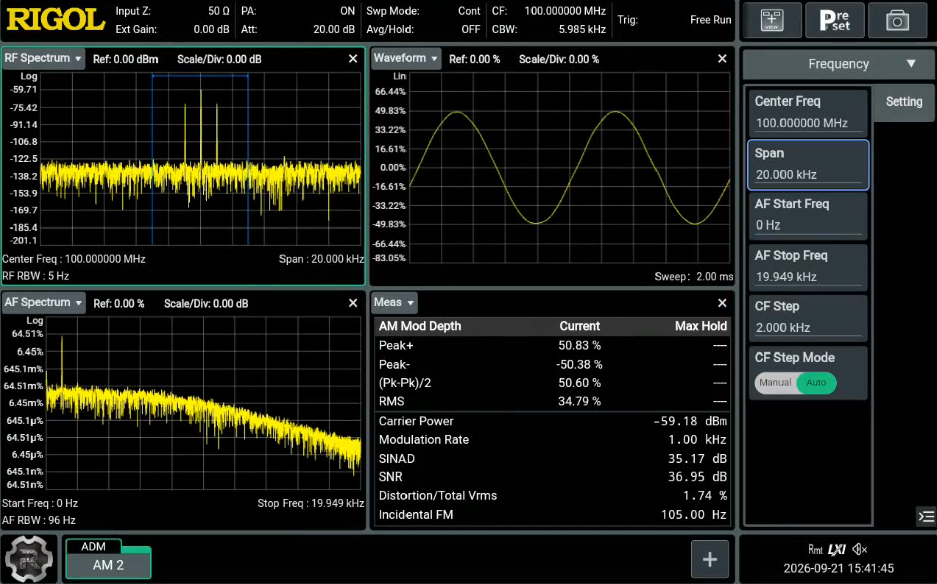Close the Meas results window

(x=722, y=303)
